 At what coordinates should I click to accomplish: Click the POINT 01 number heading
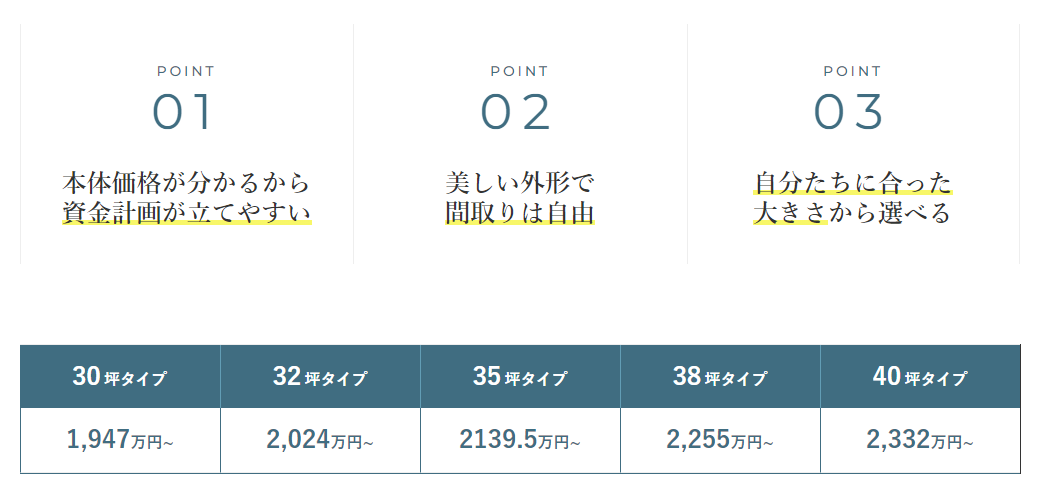pyautogui.click(x=183, y=111)
